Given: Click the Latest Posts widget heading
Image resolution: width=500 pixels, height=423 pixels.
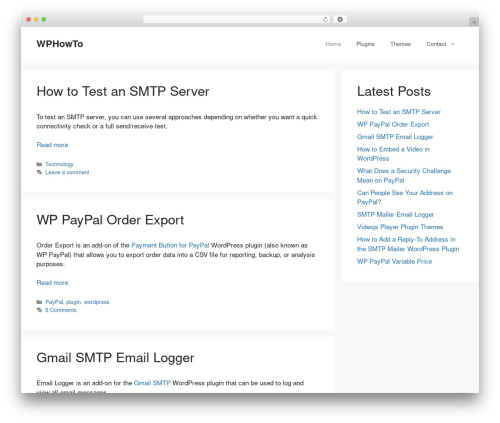Looking at the screenshot, I should pyautogui.click(x=394, y=91).
